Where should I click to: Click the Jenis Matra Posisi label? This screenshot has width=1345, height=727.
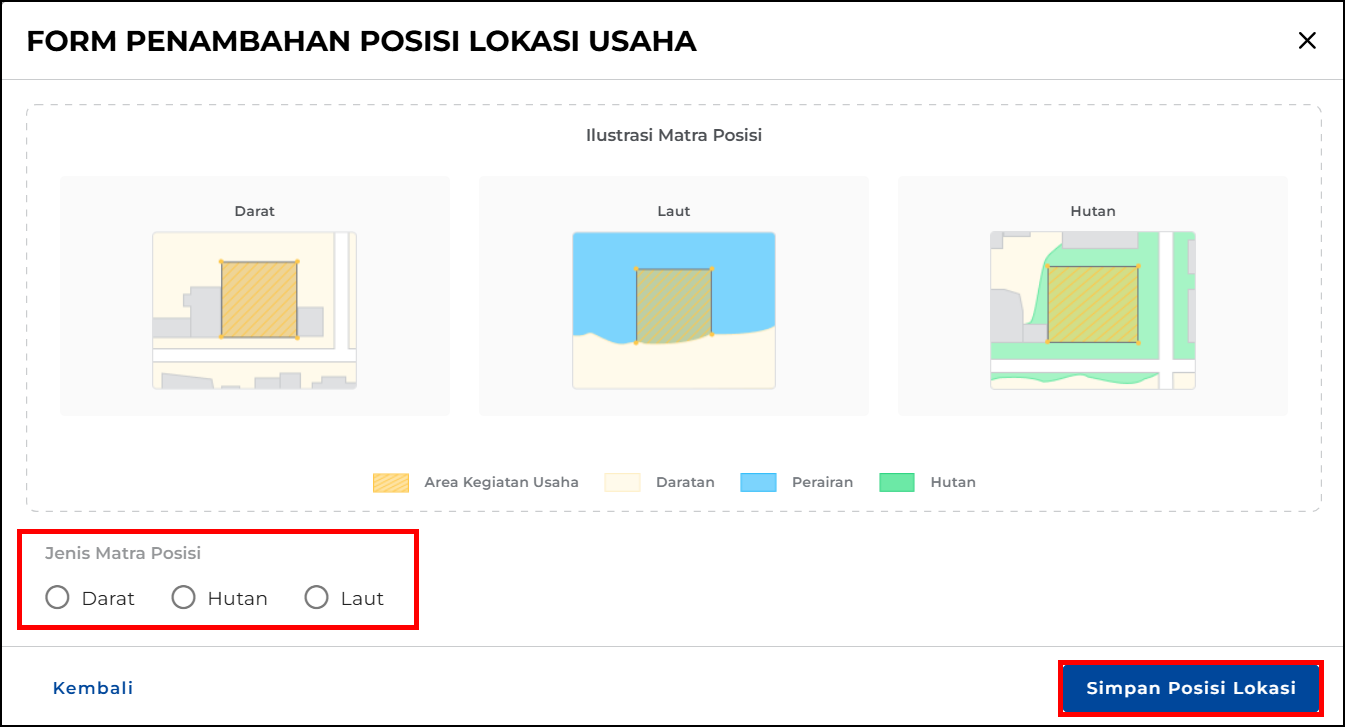point(123,553)
